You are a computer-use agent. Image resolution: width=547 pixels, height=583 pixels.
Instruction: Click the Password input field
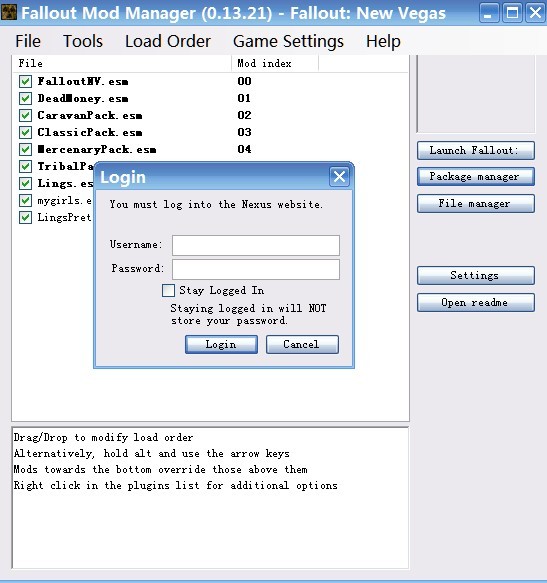pyautogui.click(x=256, y=269)
